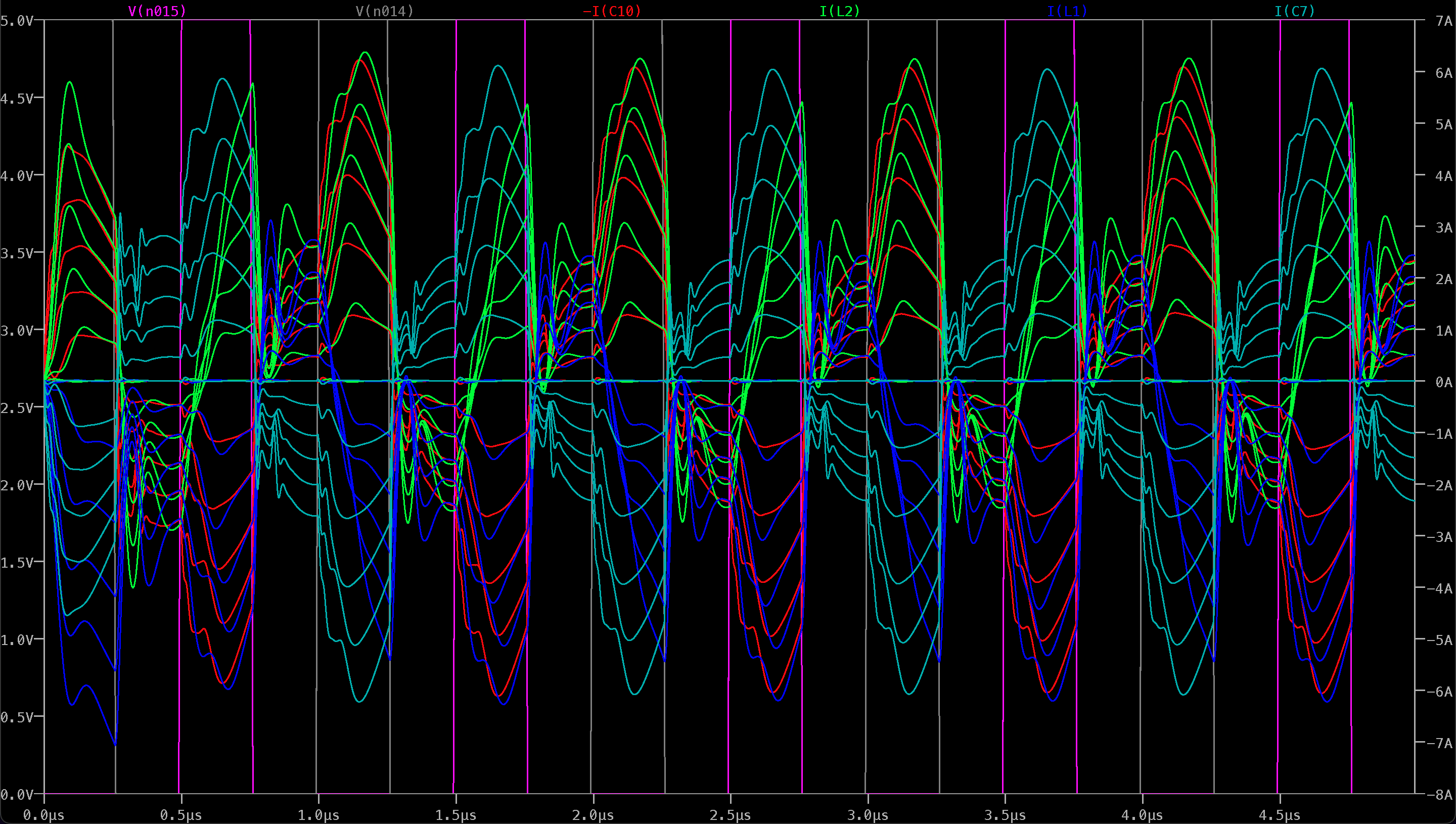Click the V(n015) trace label
Image resolution: width=1456 pixels, height=824 pixels.
[157, 11]
